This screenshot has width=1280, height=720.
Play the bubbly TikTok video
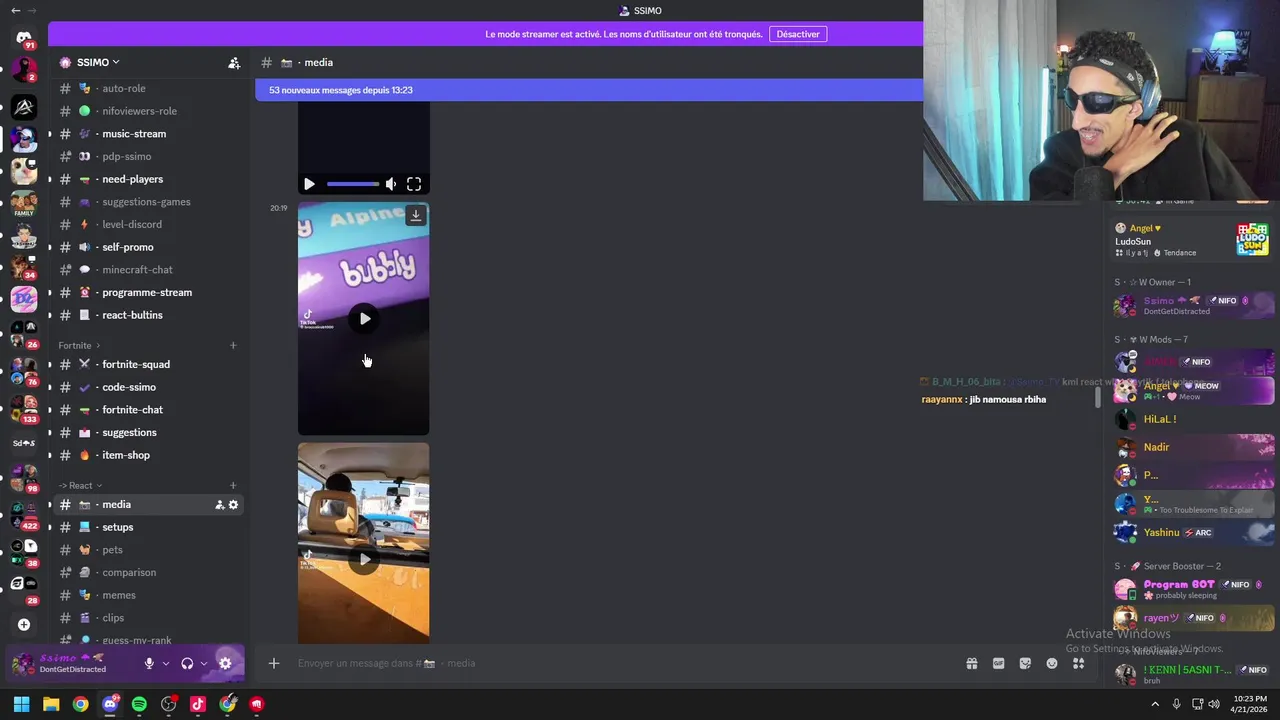[x=364, y=319]
